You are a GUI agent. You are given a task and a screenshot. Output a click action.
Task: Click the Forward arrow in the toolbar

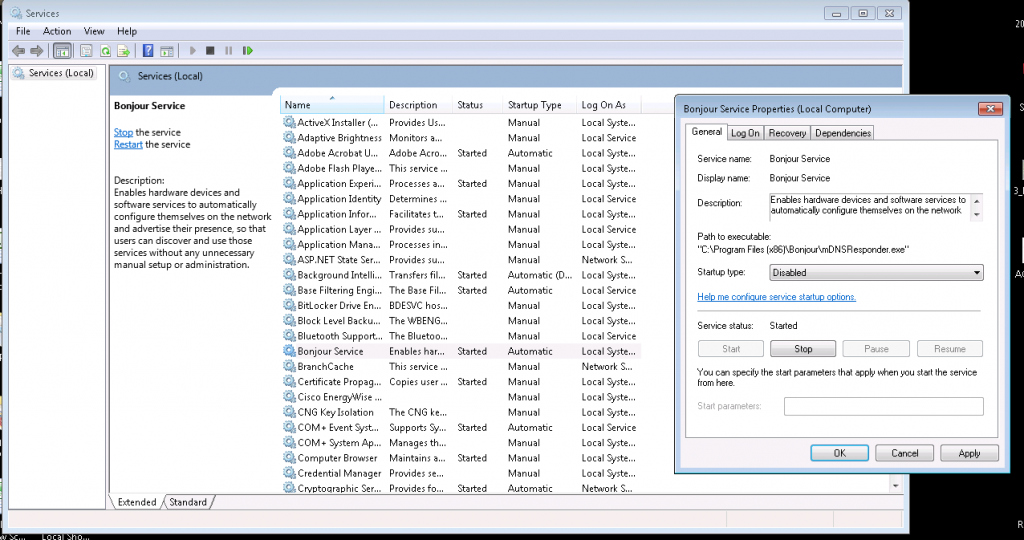[37, 51]
